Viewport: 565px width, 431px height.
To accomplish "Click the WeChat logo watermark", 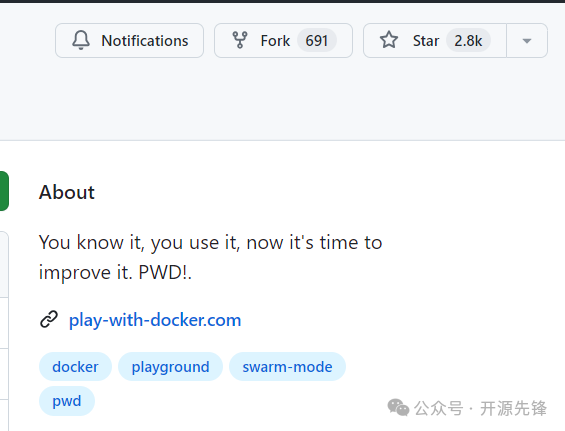I will point(398,408).
